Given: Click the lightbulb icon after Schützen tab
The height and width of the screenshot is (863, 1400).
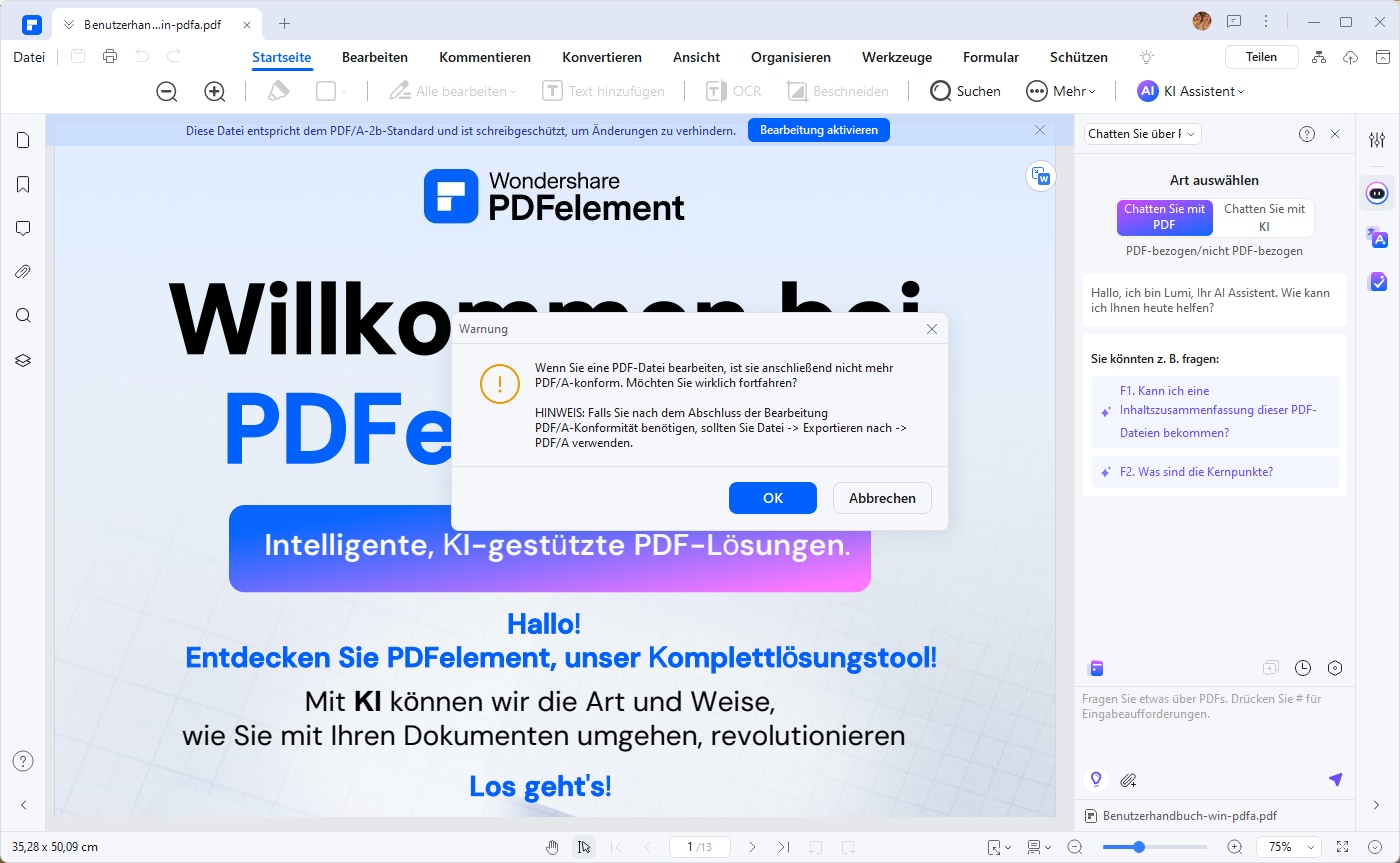Looking at the screenshot, I should point(1146,57).
